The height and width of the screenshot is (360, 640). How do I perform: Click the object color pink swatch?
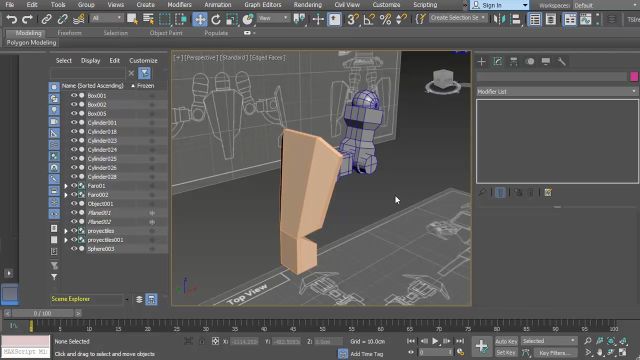coord(634,76)
